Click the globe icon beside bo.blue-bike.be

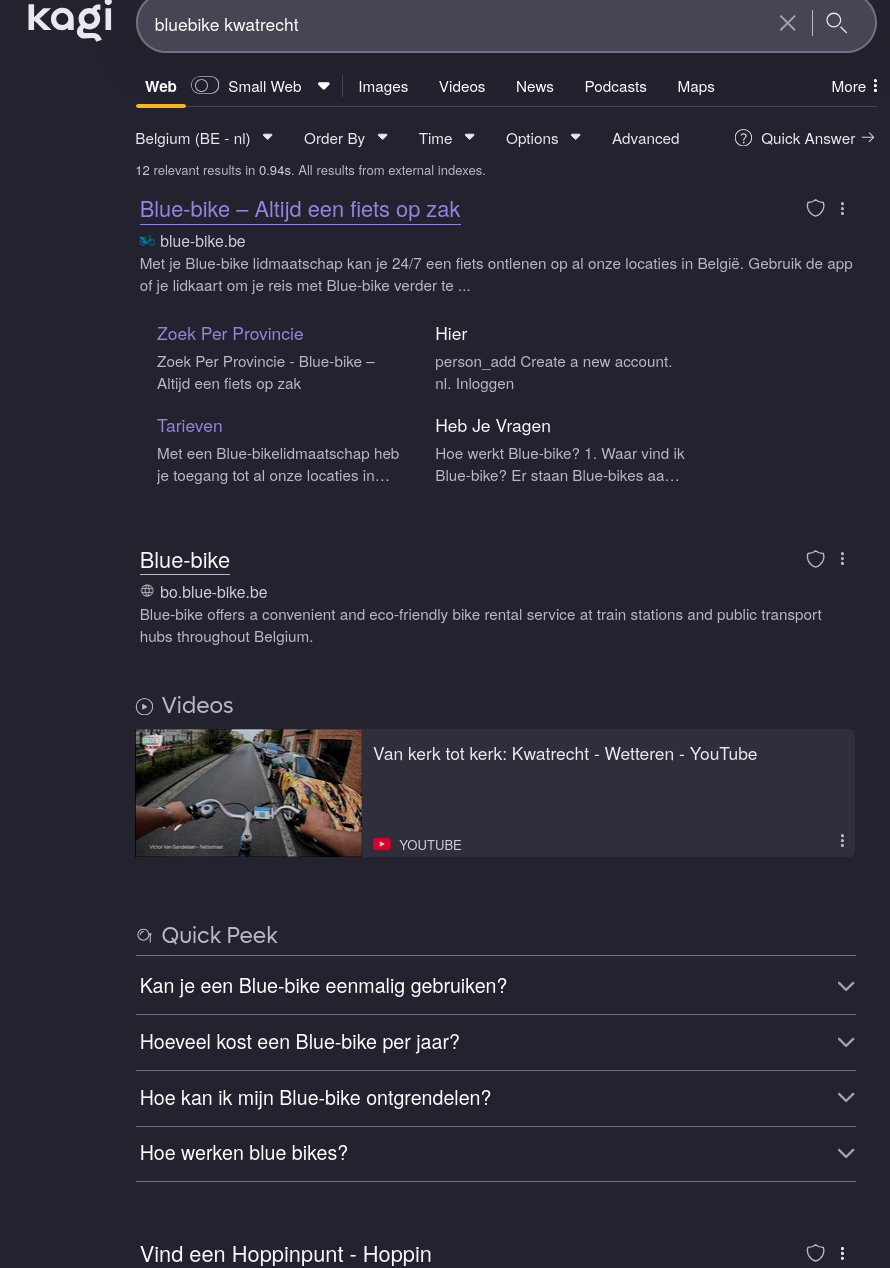tap(147, 591)
